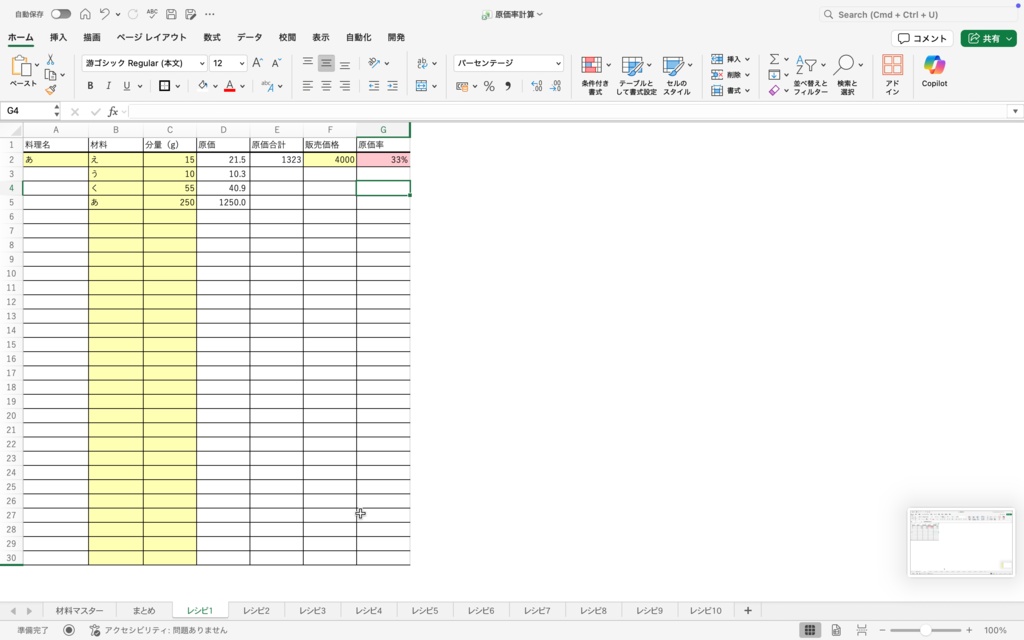Click the Search field in title bar

click(x=918, y=14)
